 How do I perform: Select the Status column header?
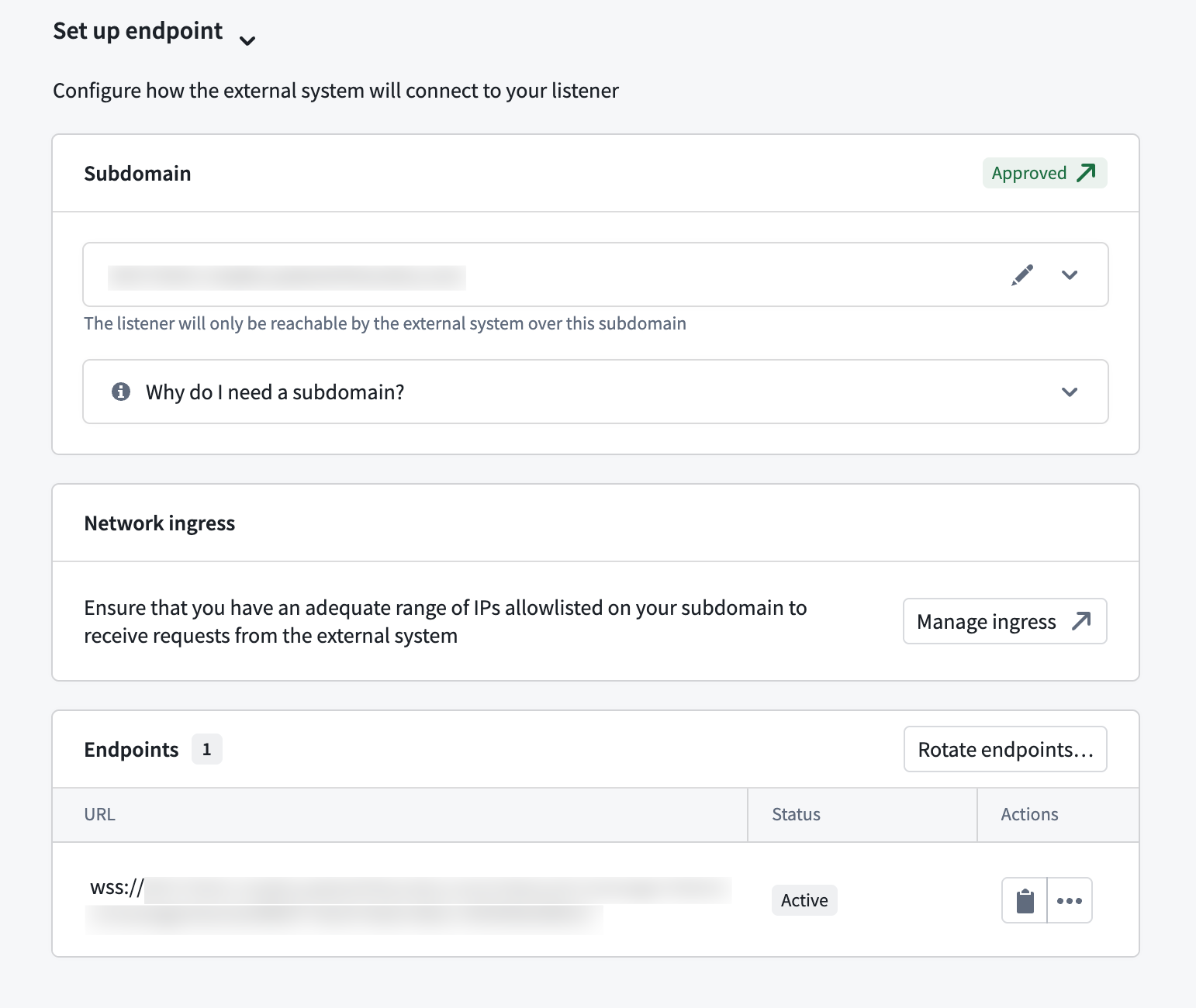[795, 814]
